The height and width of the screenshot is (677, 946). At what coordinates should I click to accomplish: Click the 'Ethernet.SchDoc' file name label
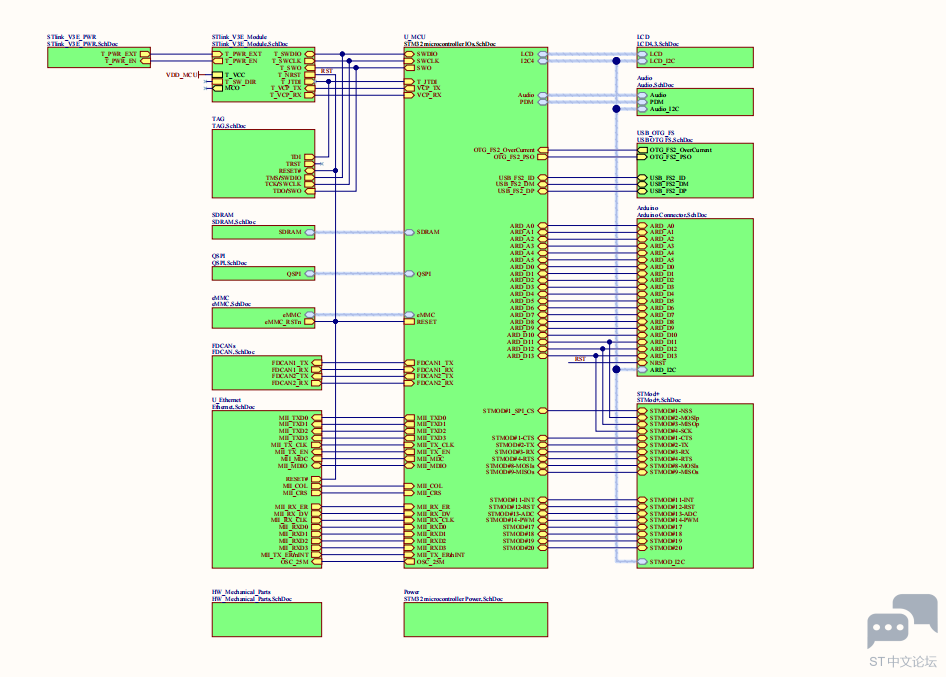point(233,407)
